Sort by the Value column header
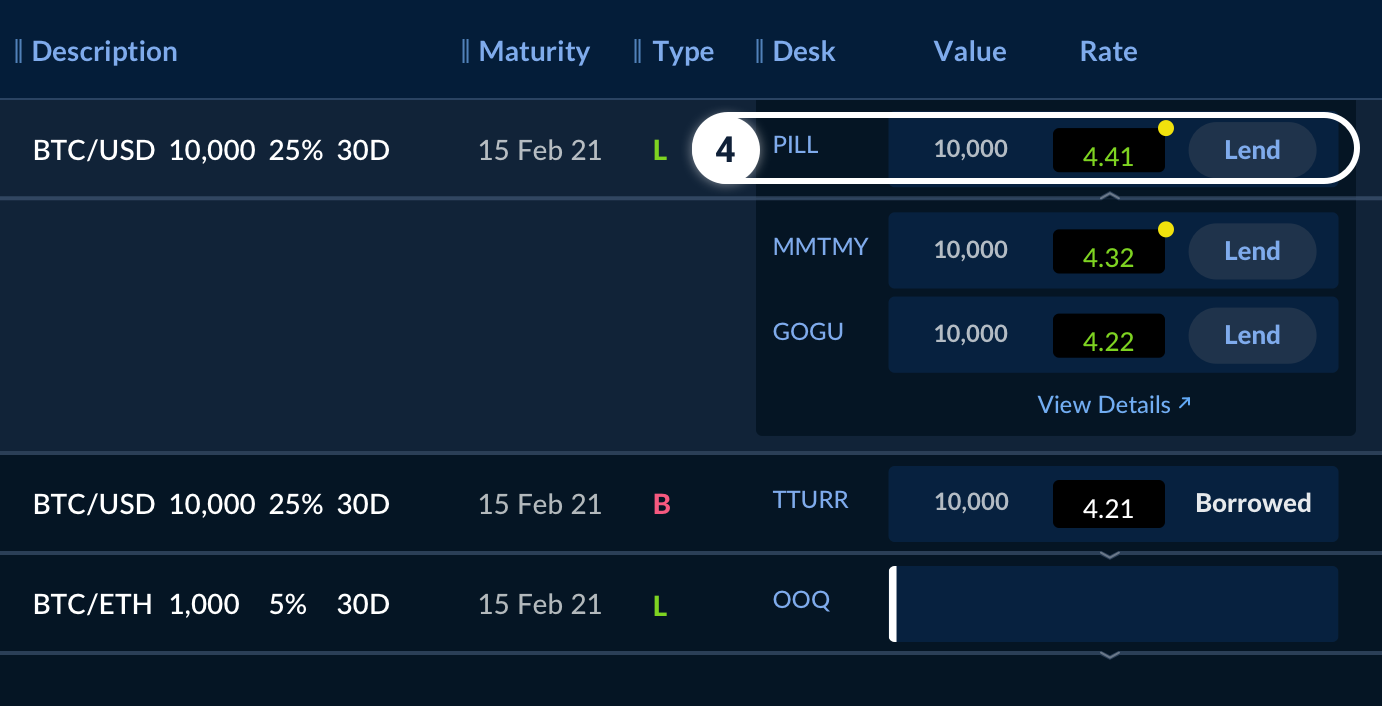This screenshot has width=1382, height=706. 969,52
